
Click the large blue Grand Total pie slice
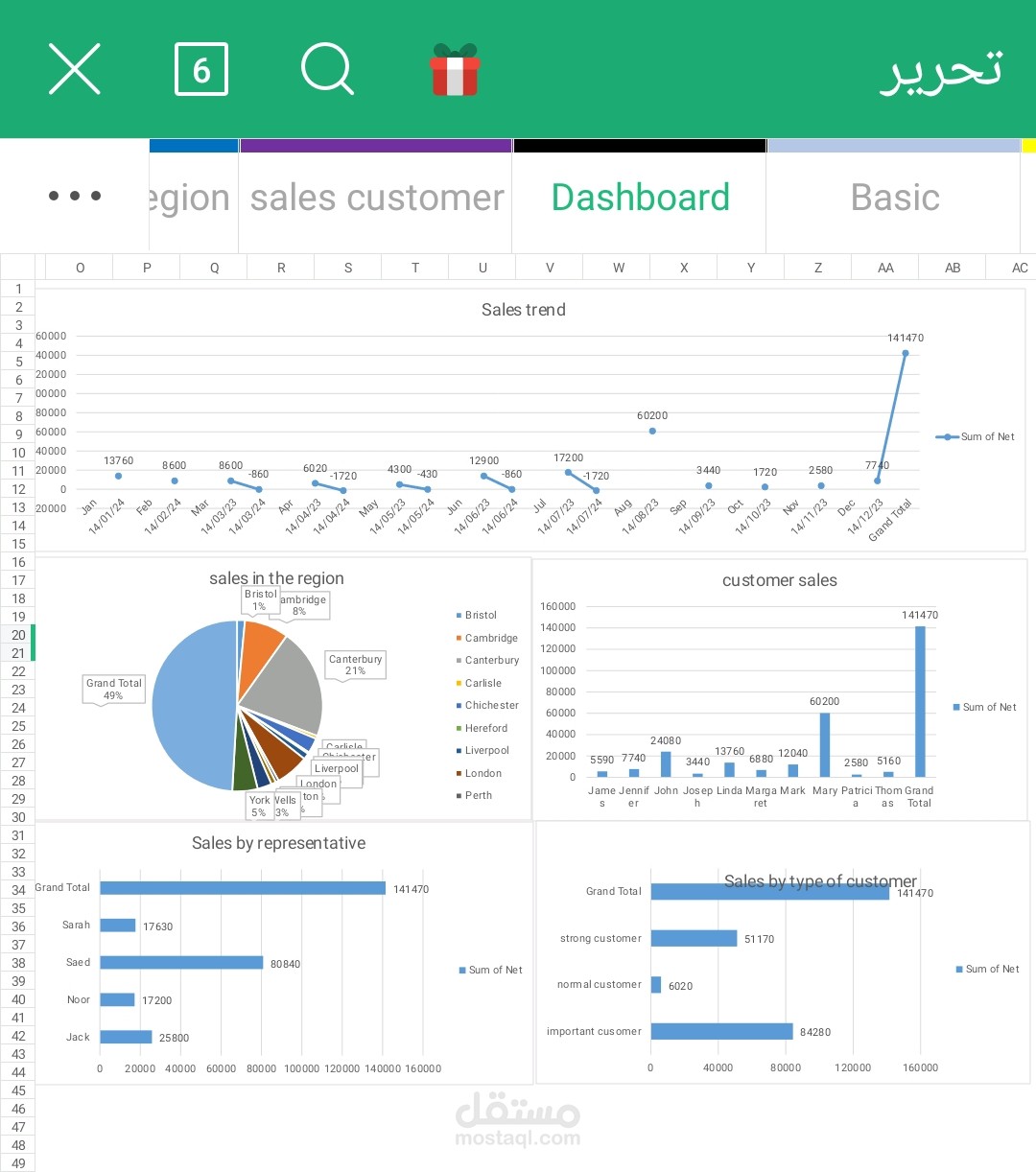click(x=192, y=705)
